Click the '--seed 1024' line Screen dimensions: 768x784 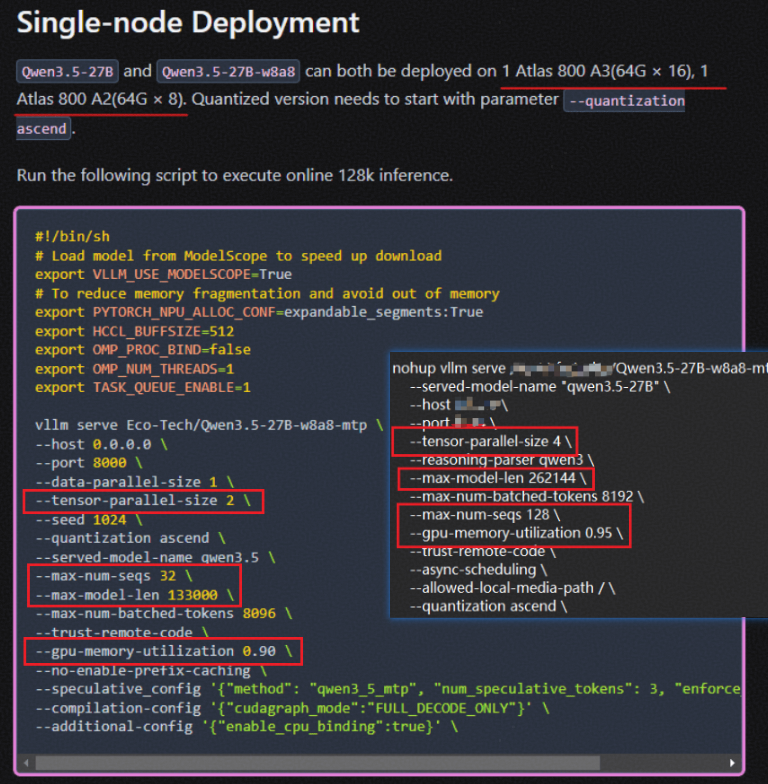(x=89, y=520)
